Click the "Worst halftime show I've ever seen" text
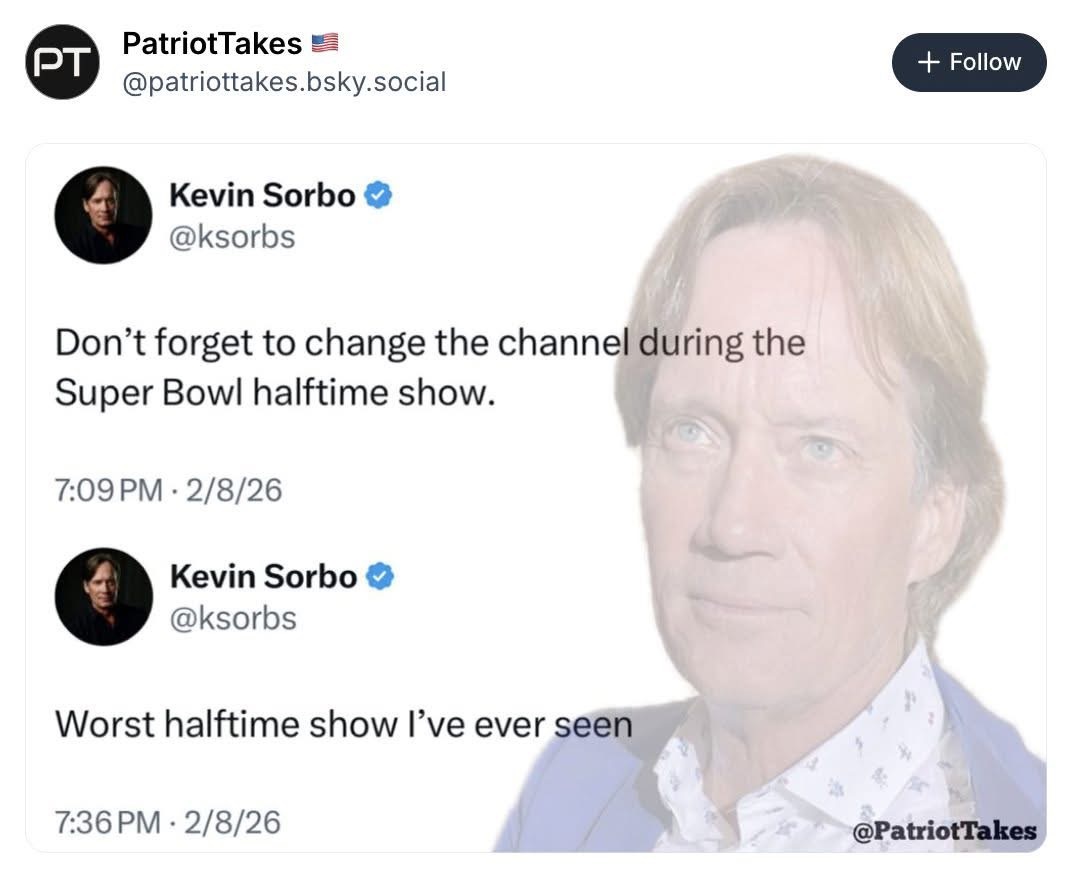The width and height of the screenshot is (1076, 882). click(x=343, y=723)
